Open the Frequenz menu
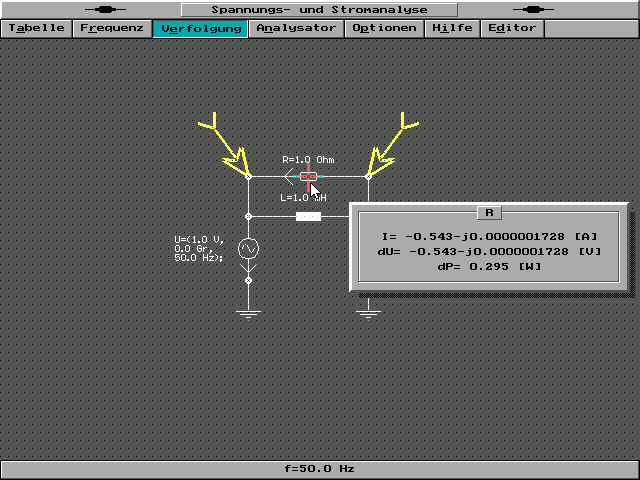The width and height of the screenshot is (640, 480). [112, 28]
